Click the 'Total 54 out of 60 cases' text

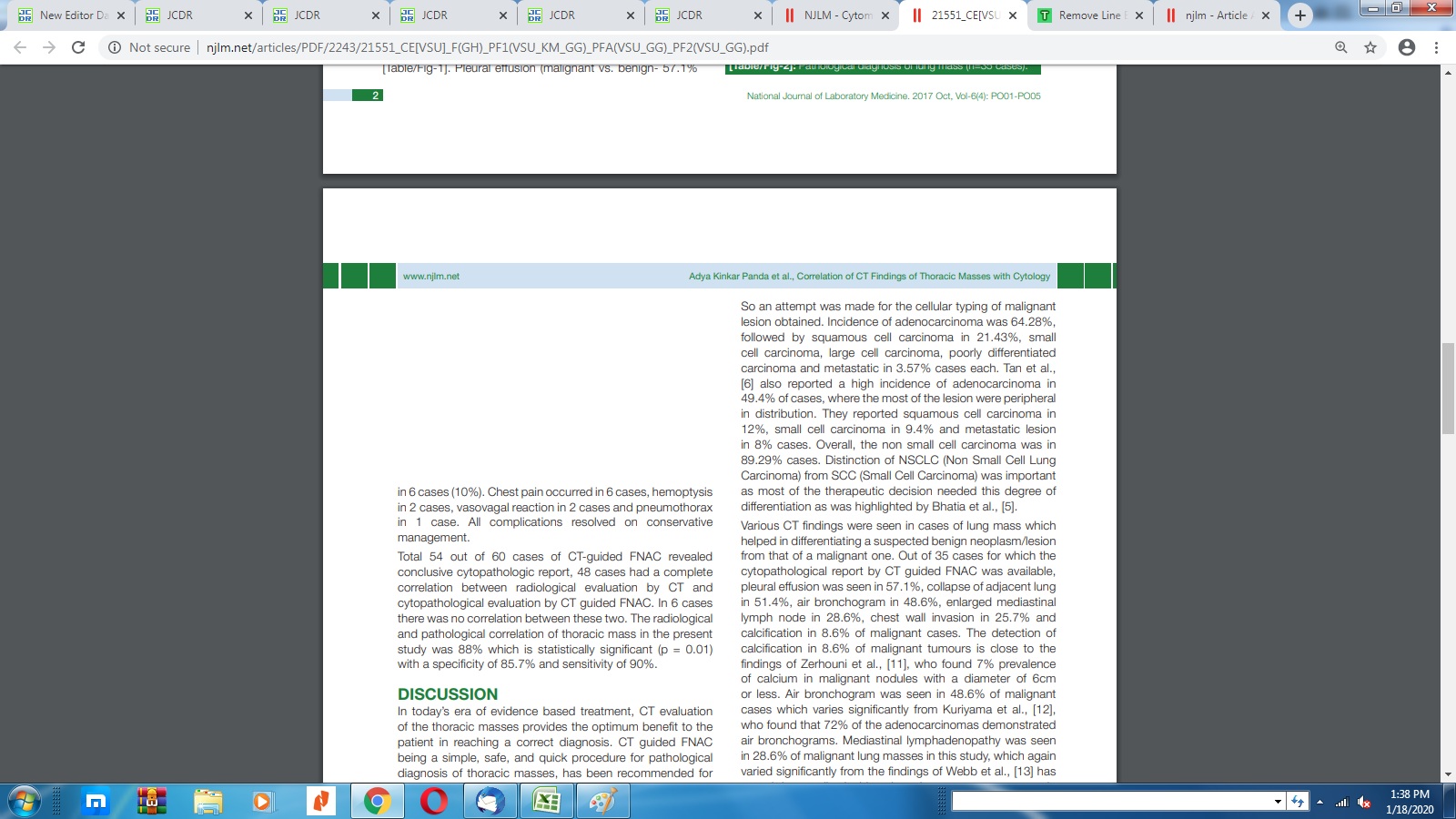pos(555,611)
